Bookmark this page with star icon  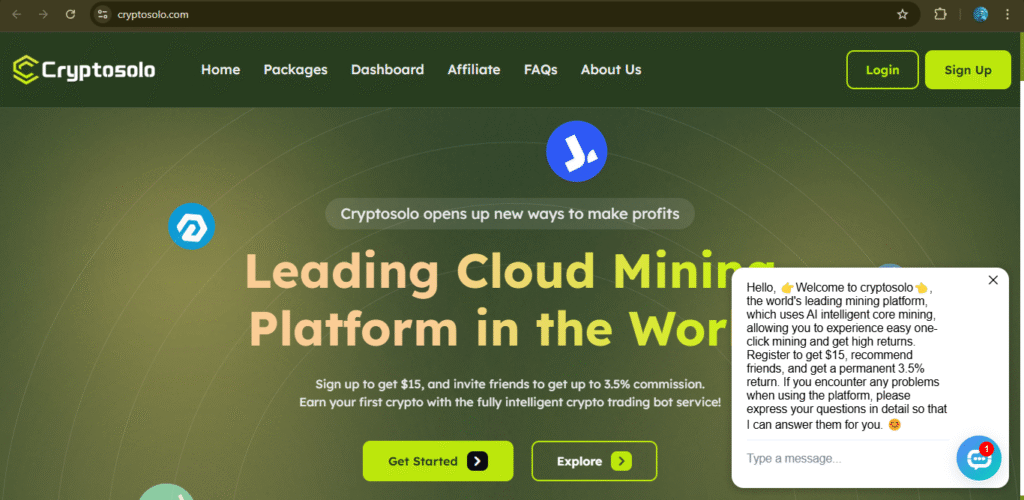point(903,14)
